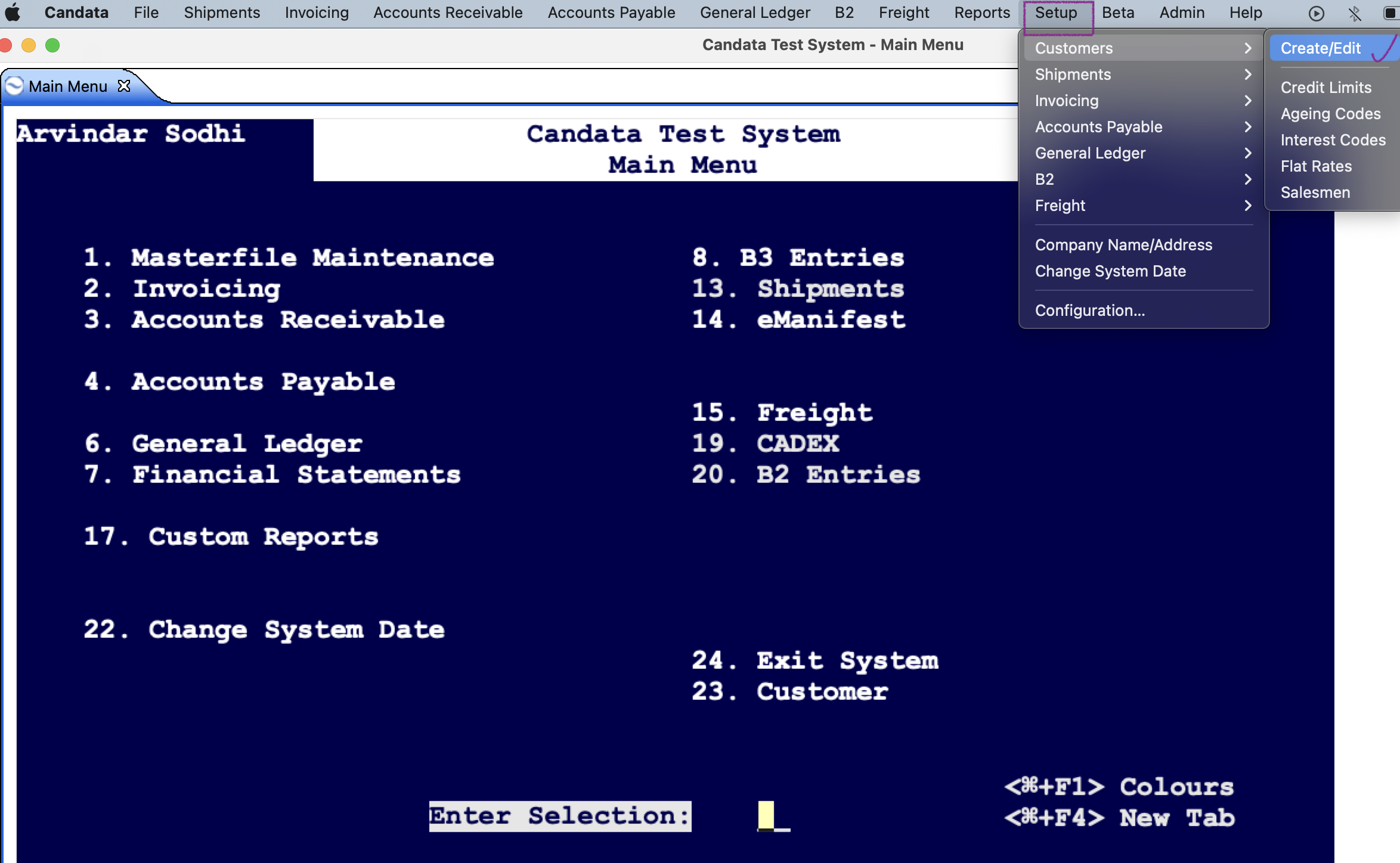Click the play circle menu bar icon
Viewport: 1400px width, 863px height.
pos(1317,13)
